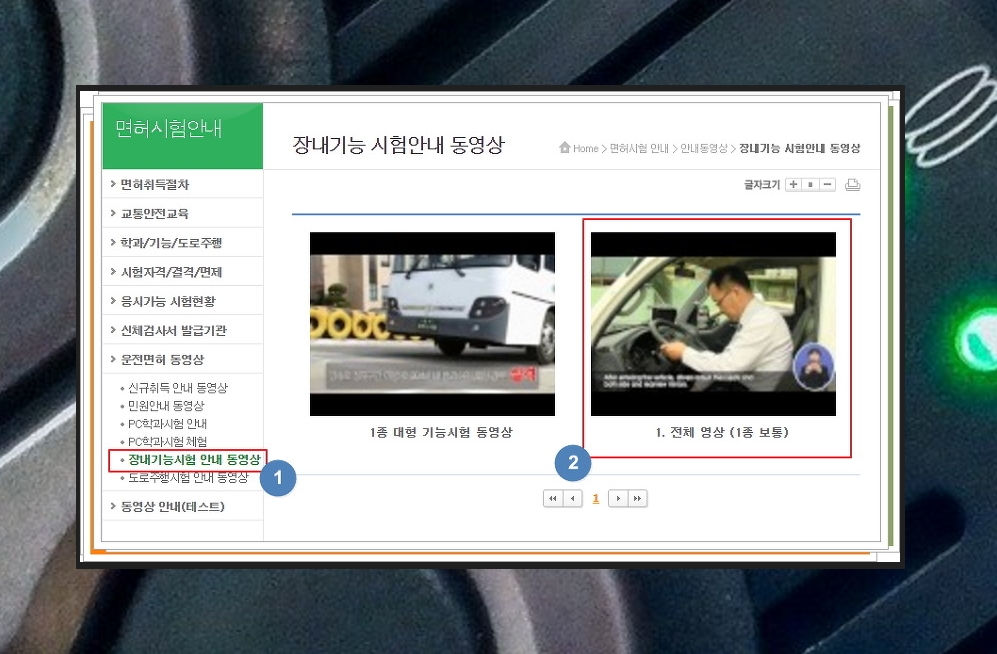Open the driver in car video thumbnail
The image size is (997, 654).
click(x=713, y=324)
